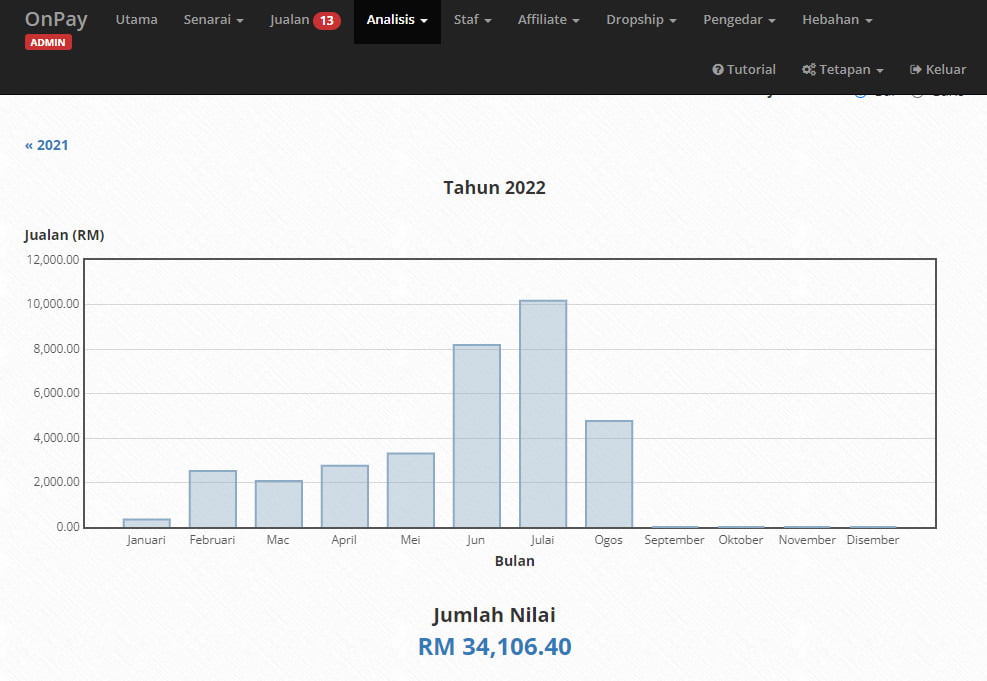
Task: Open the Analisis dropdown
Action: click(x=397, y=20)
